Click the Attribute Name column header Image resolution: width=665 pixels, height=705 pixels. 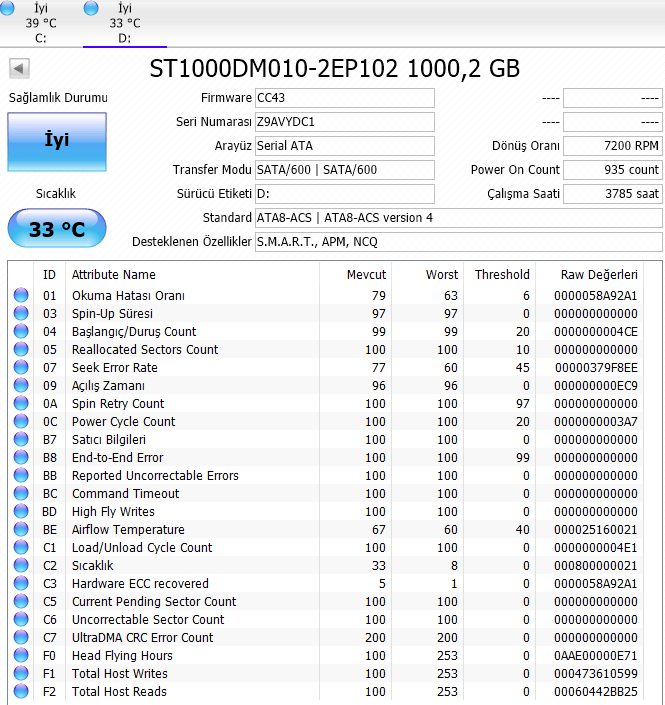(193, 275)
